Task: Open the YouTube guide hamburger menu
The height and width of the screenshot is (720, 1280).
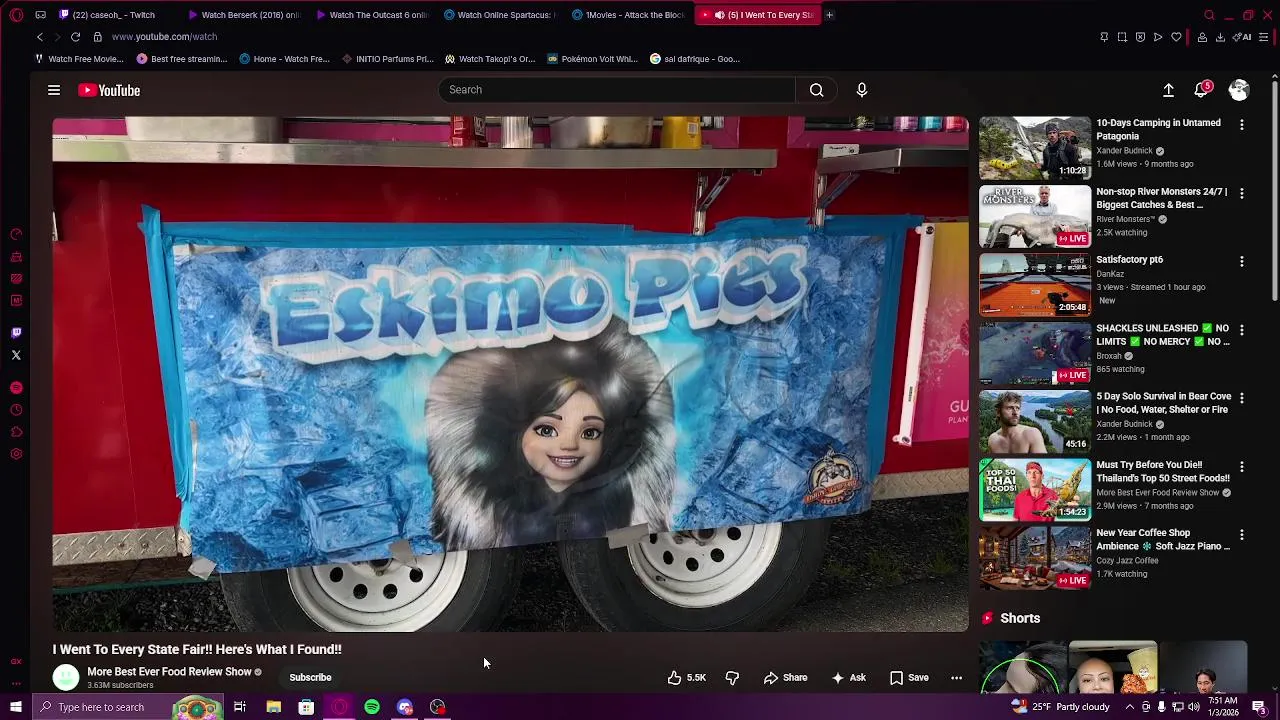Action: point(54,90)
